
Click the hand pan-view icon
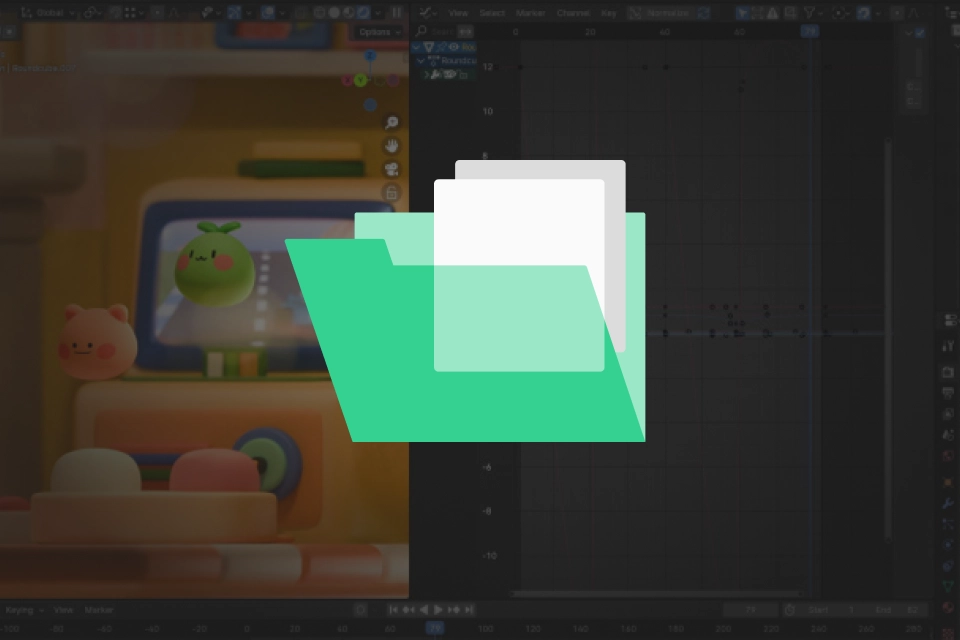click(x=392, y=146)
